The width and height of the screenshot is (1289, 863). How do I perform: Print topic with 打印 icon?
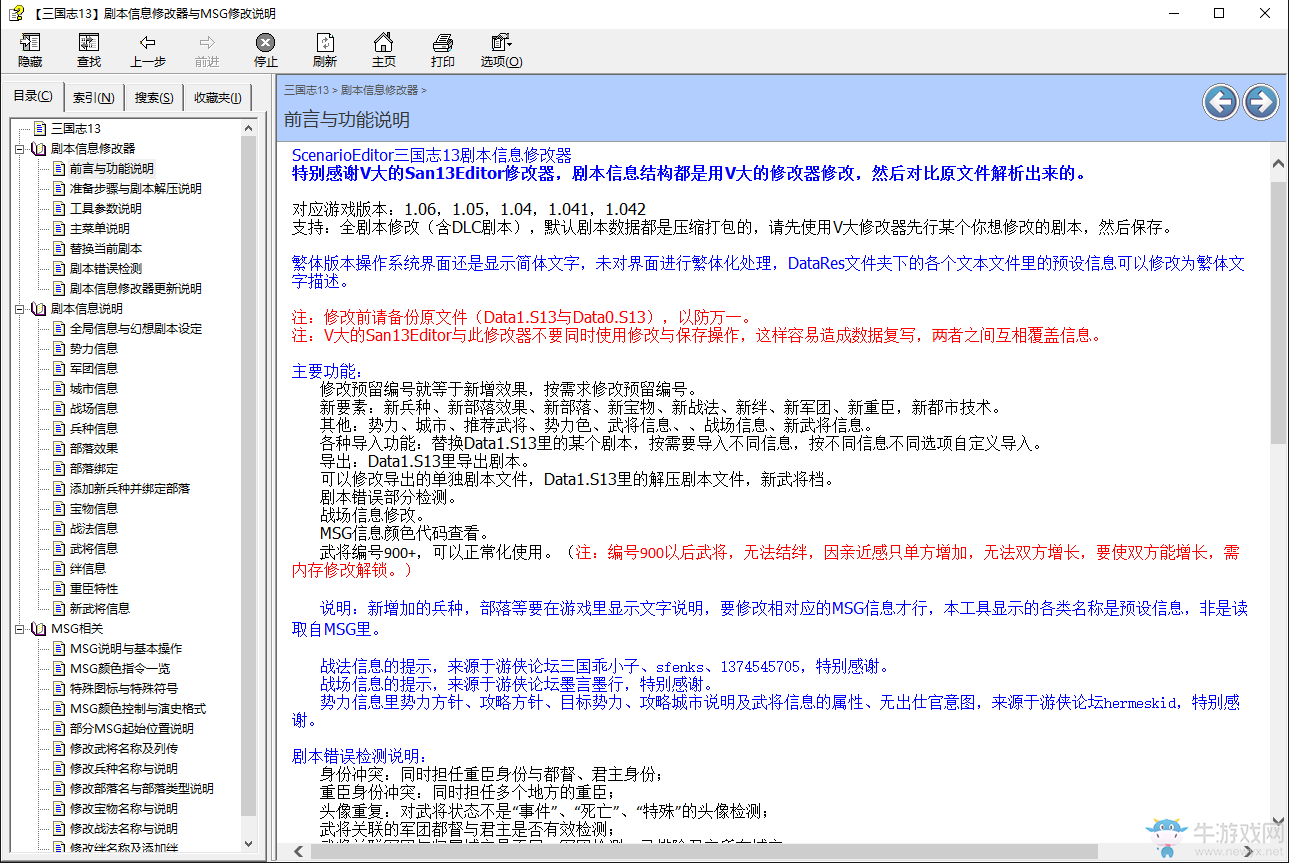point(443,50)
